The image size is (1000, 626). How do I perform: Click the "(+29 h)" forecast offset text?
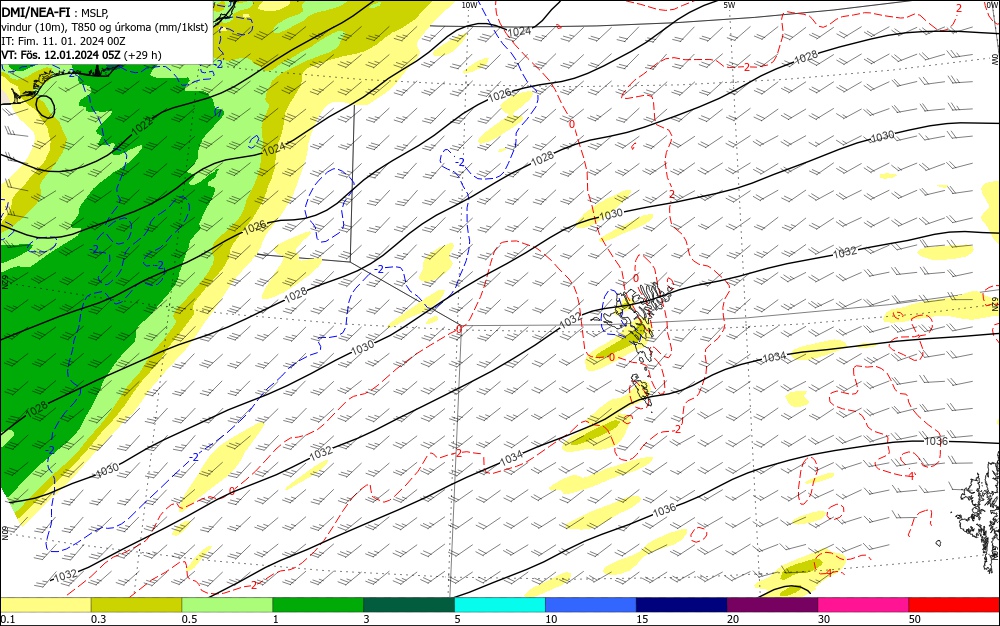(x=142, y=55)
